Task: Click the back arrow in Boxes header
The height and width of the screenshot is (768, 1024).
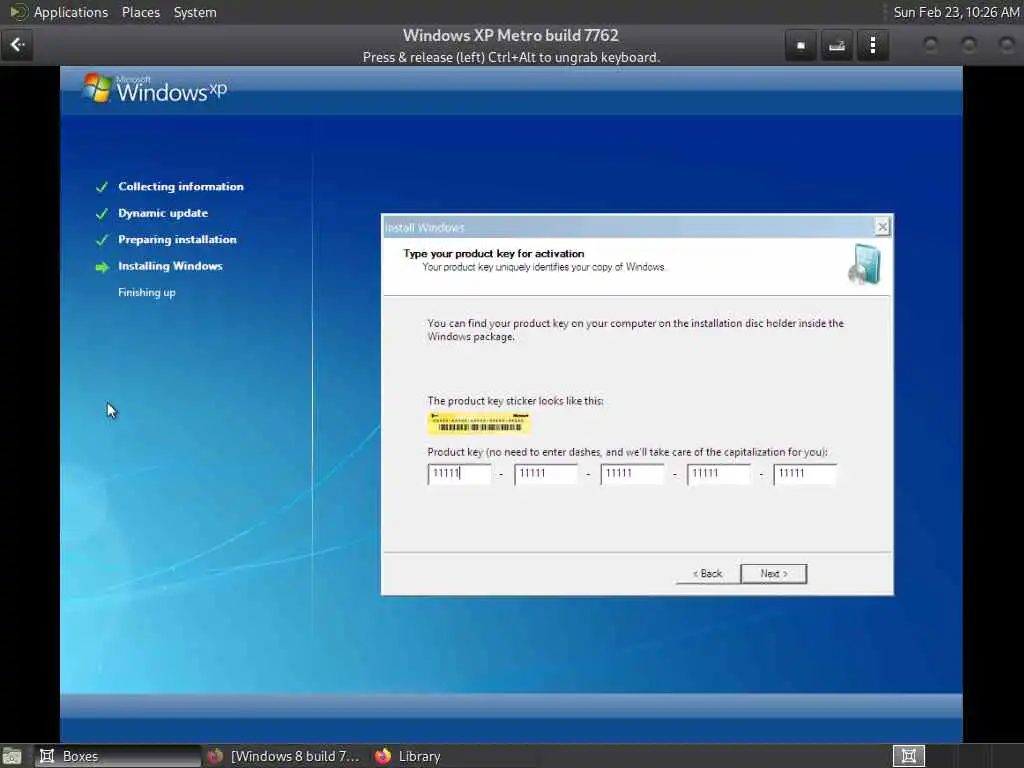Action: pos(17,44)
